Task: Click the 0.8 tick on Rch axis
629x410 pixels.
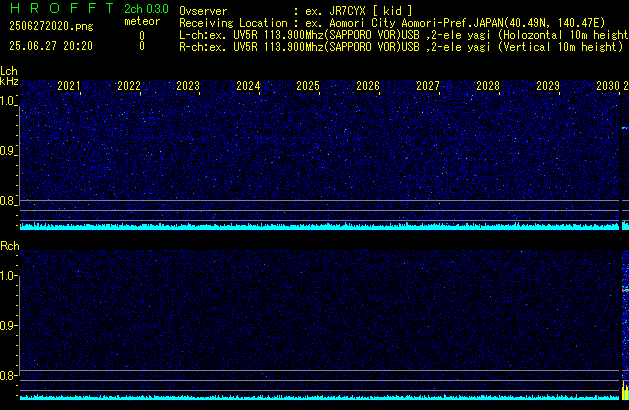Action: 8,375
